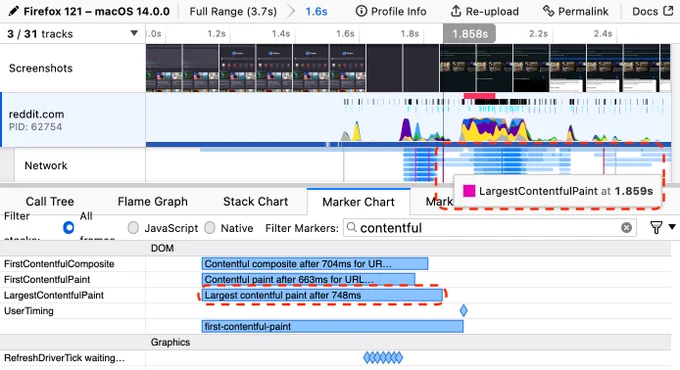
Task: Switch to the Flame Graph tab
Action: (x=153, y=202)
